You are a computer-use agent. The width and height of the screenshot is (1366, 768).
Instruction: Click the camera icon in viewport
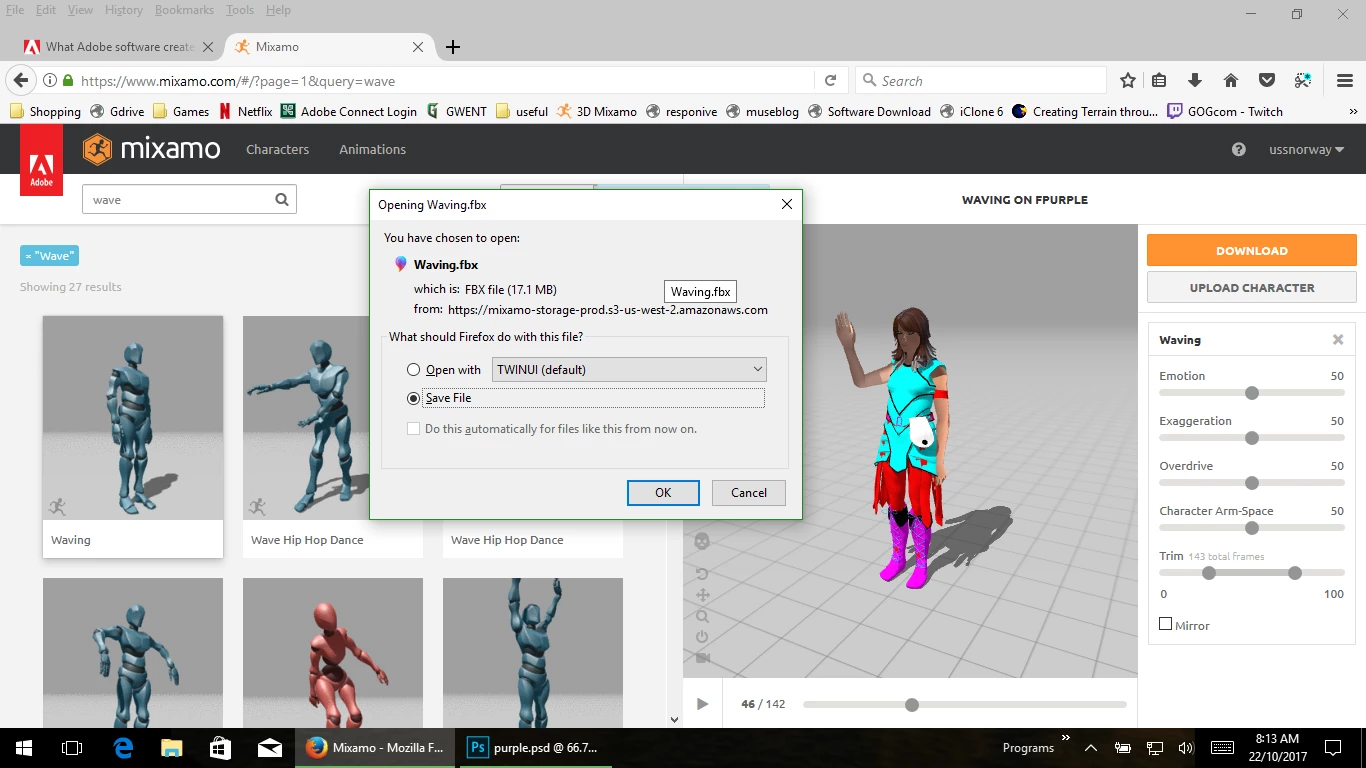702,658
